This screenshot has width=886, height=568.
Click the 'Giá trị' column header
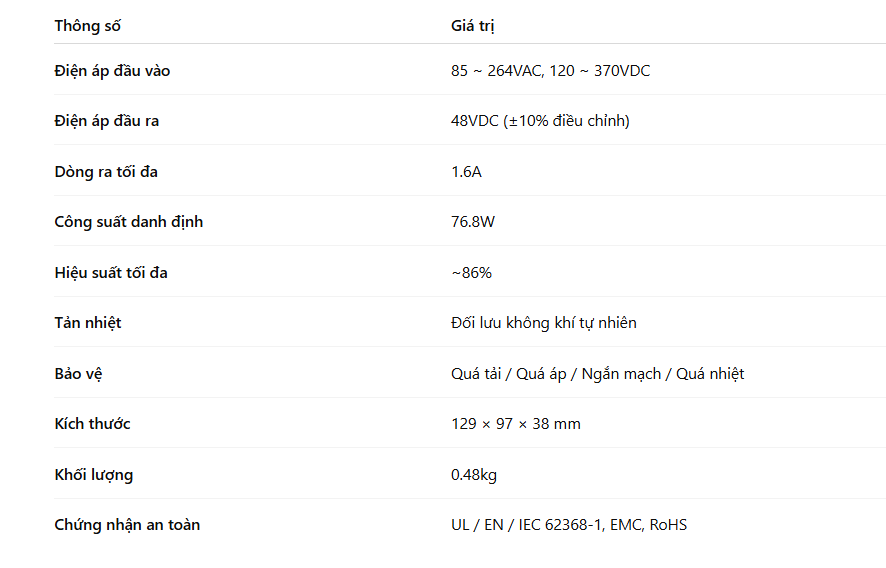click(472, 26)
